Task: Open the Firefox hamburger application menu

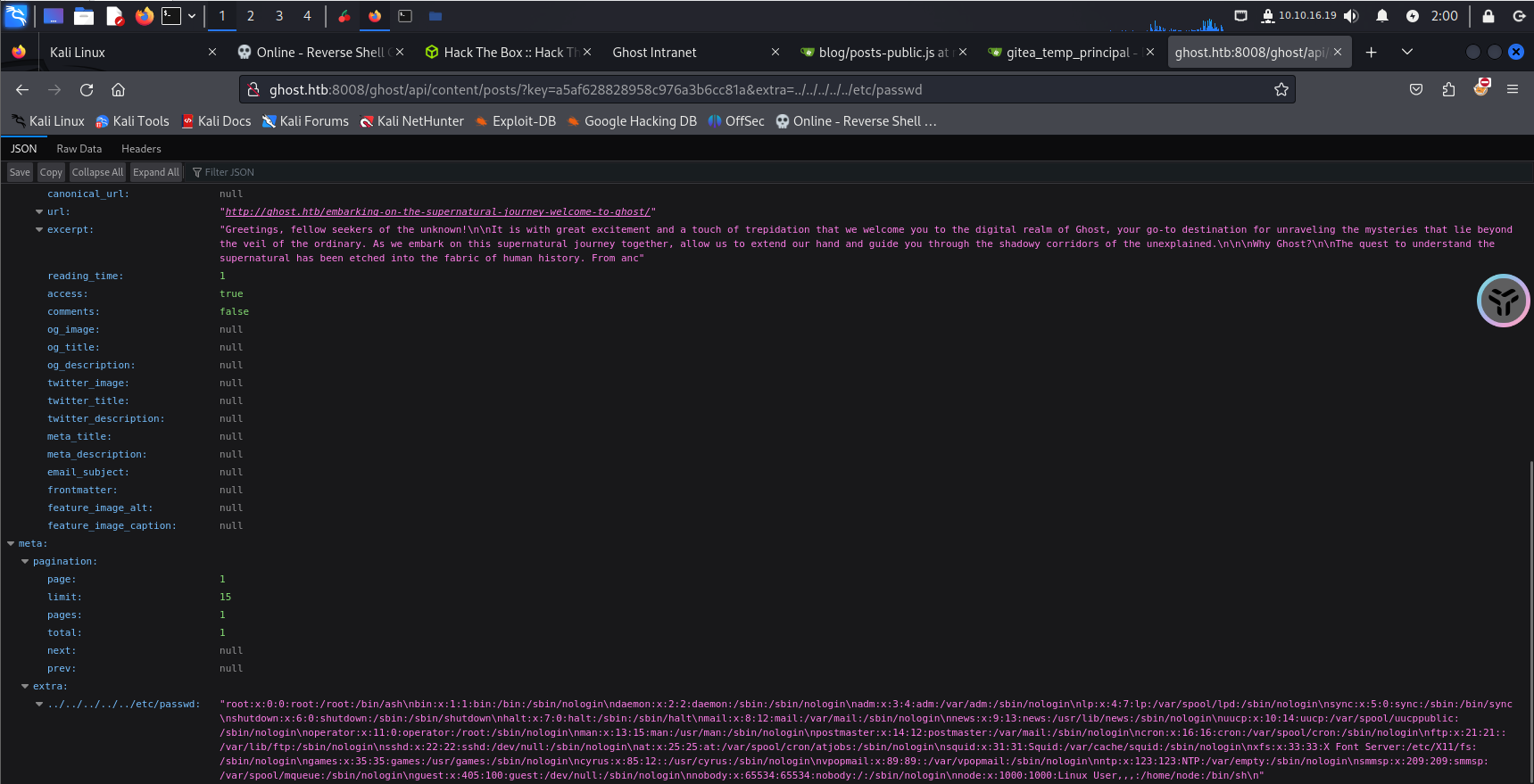Action: (x=1512, y=89)
